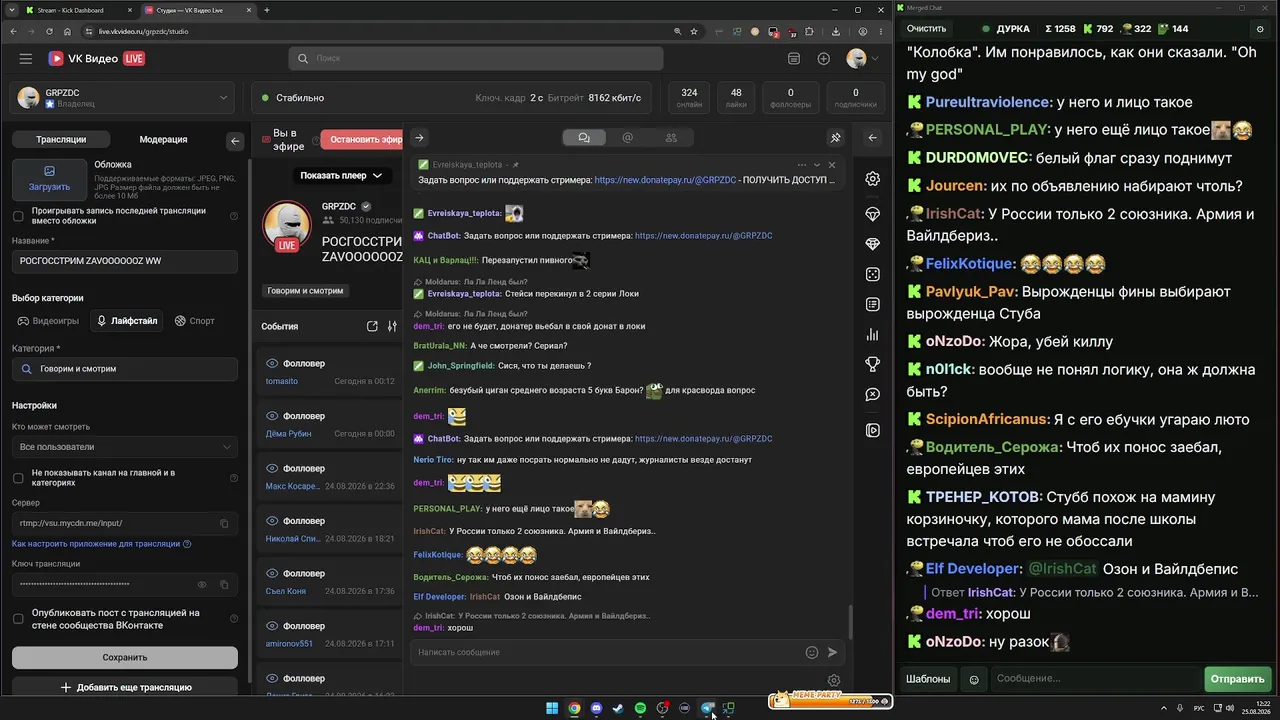Open the events filter settings icon
This screenshot has height=720, width=1280.
392,326
